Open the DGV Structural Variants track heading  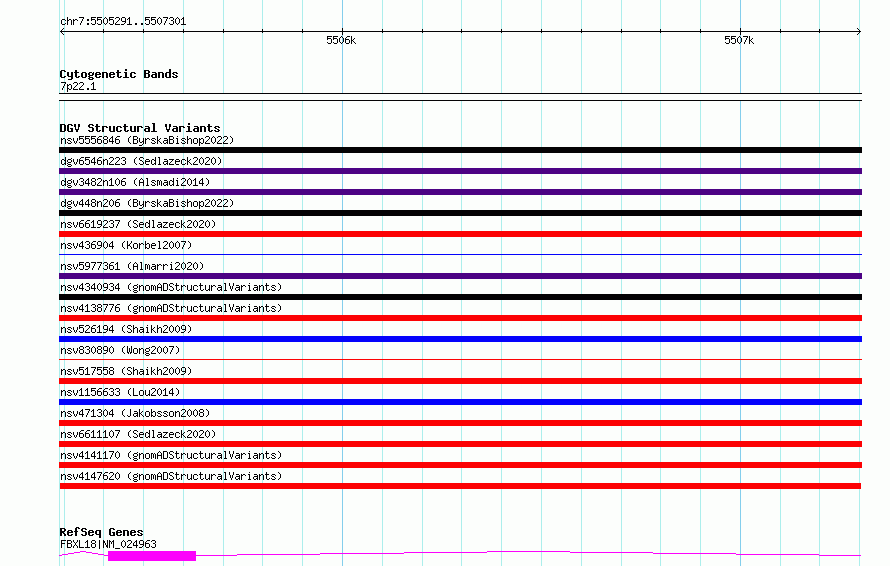click(140, 128)
